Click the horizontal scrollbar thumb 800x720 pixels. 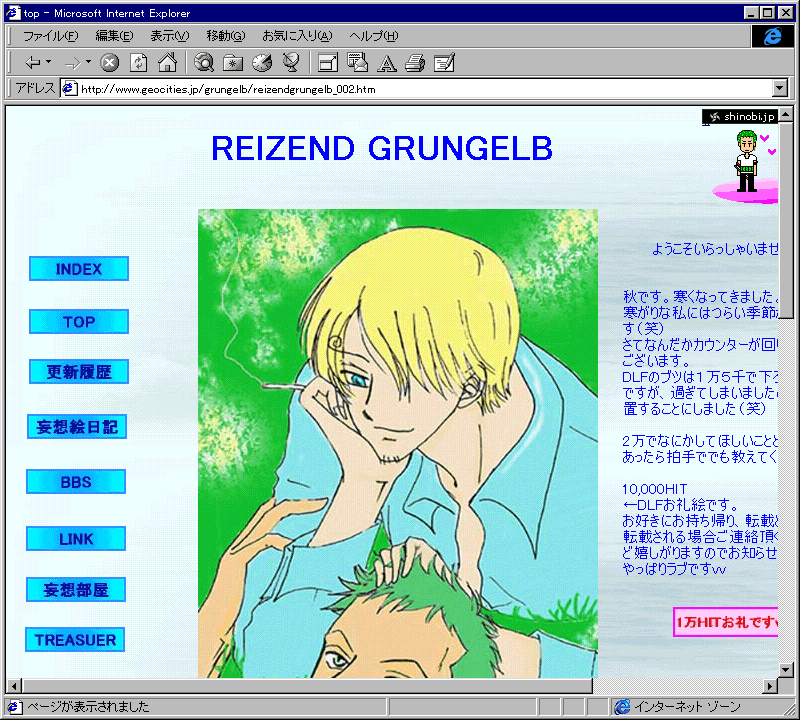(307, 686)
